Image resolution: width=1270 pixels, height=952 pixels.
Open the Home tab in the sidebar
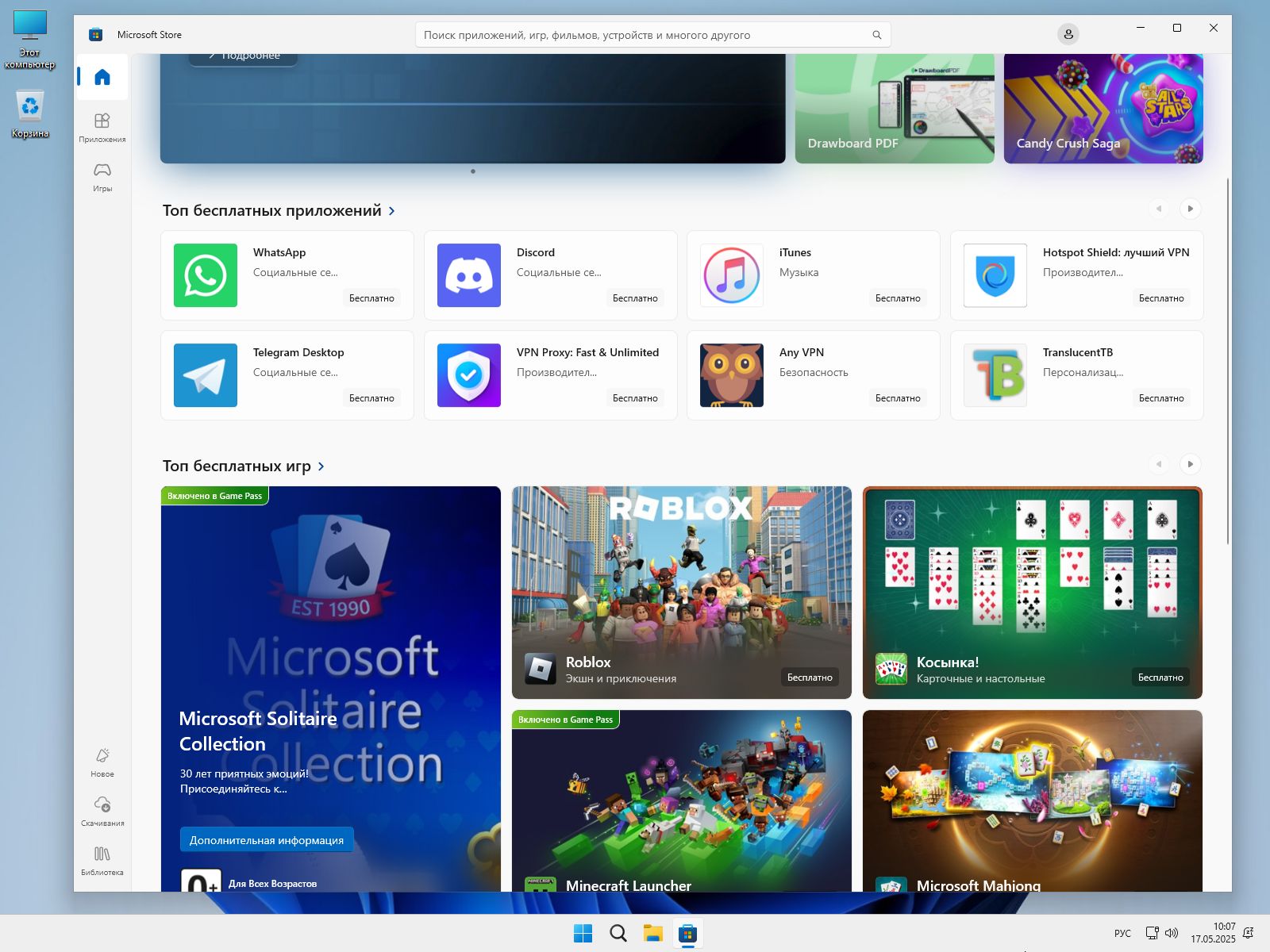tap(102, 77)
